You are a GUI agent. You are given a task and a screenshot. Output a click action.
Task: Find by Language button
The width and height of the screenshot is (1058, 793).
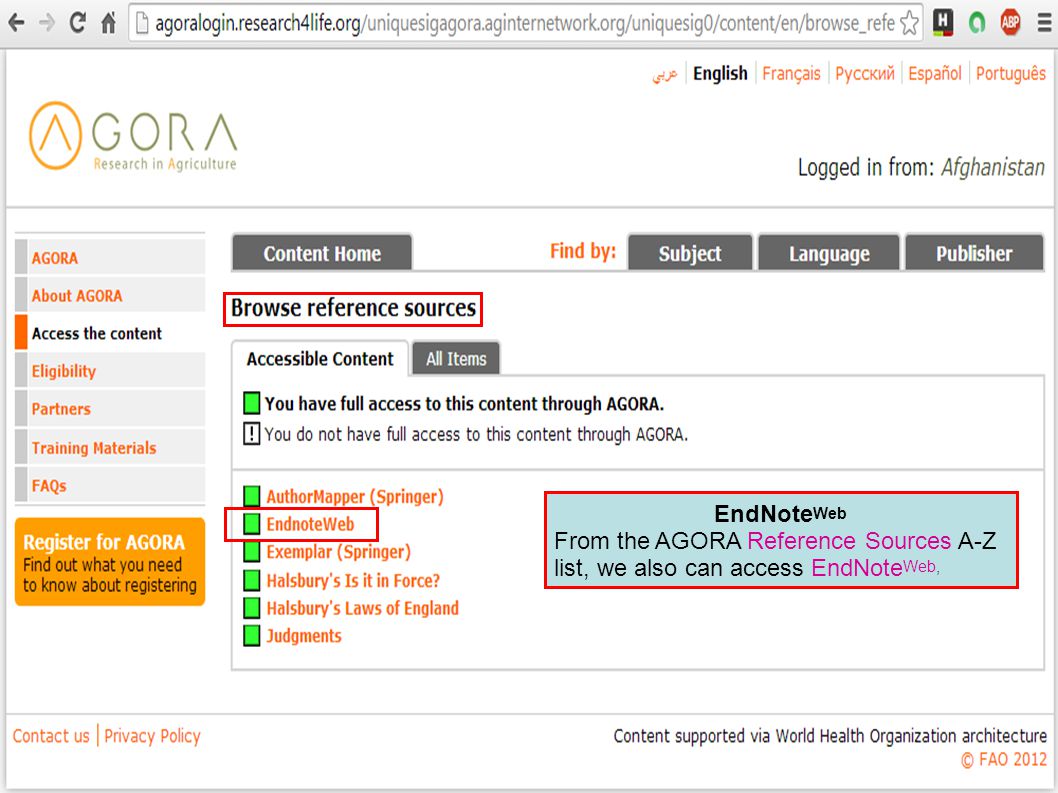[829, 253]
